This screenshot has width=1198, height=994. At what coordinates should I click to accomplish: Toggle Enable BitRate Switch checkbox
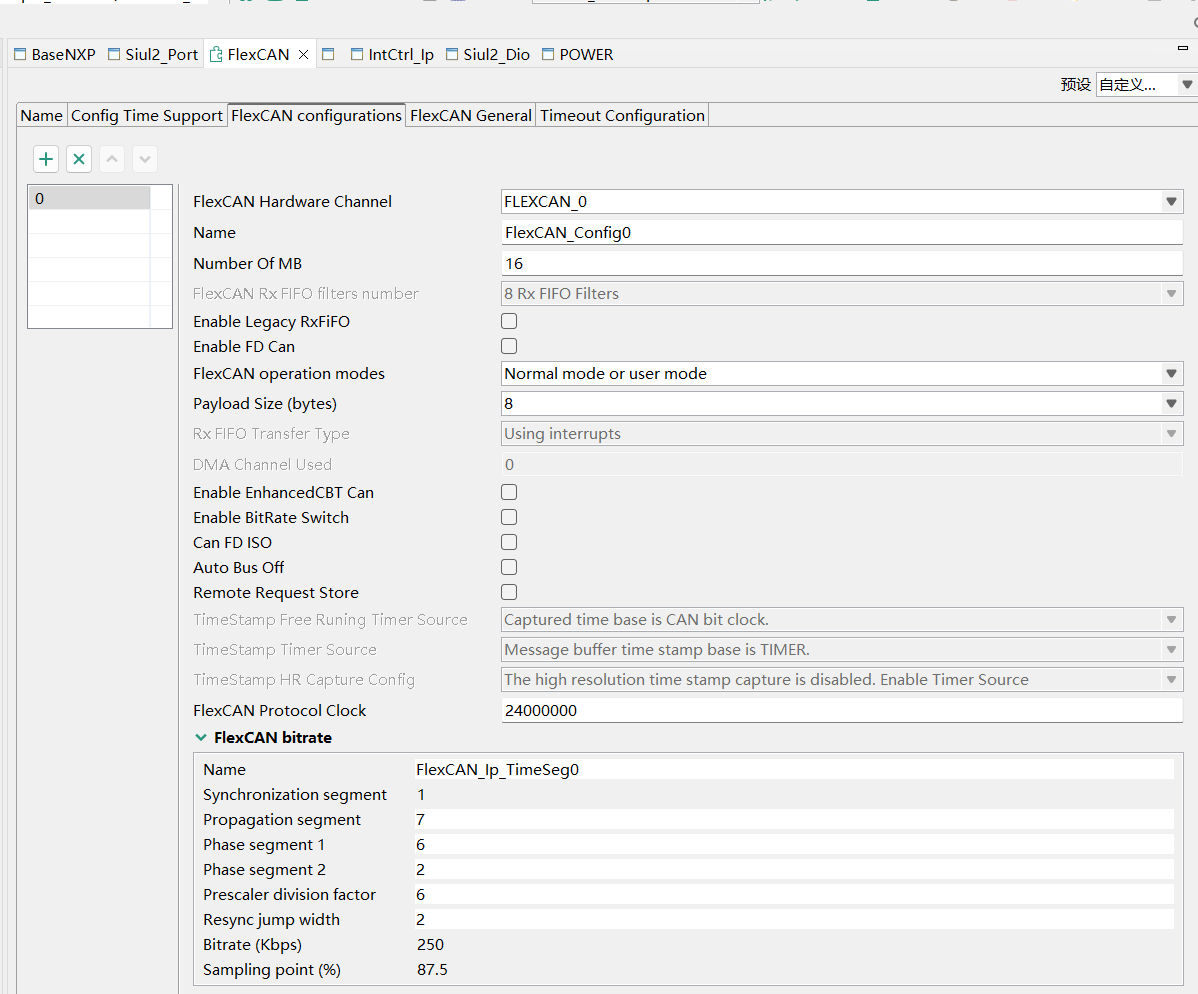(509, 517)
